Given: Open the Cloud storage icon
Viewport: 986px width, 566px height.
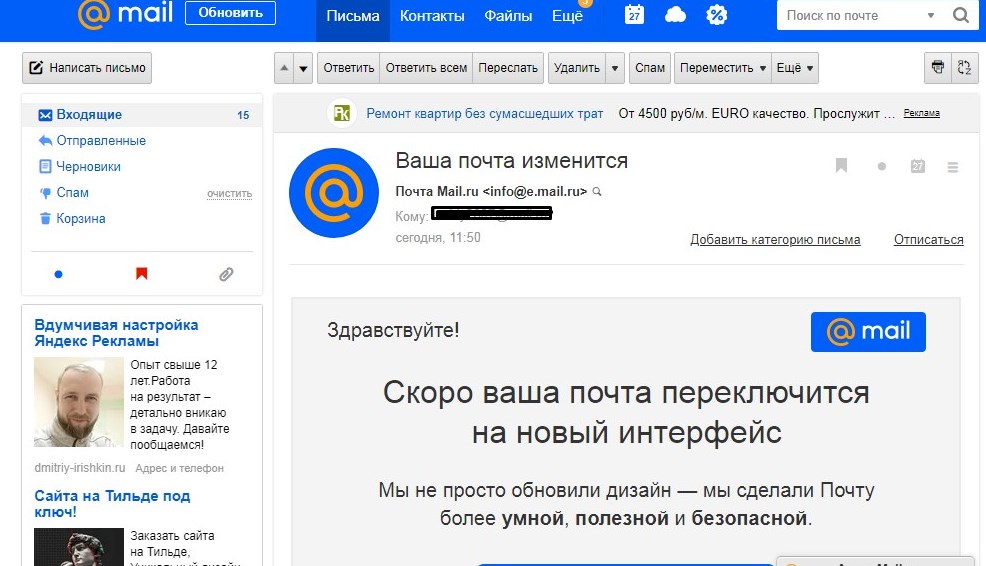Looking at the screenshot, I should [x=676, y=15].
